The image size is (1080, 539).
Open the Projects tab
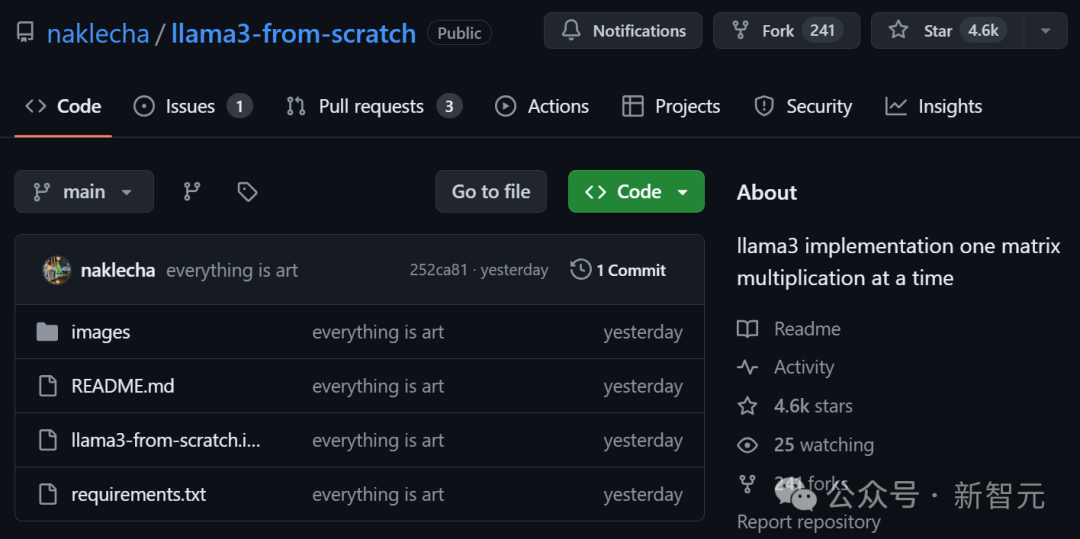[x=671, y=107]
